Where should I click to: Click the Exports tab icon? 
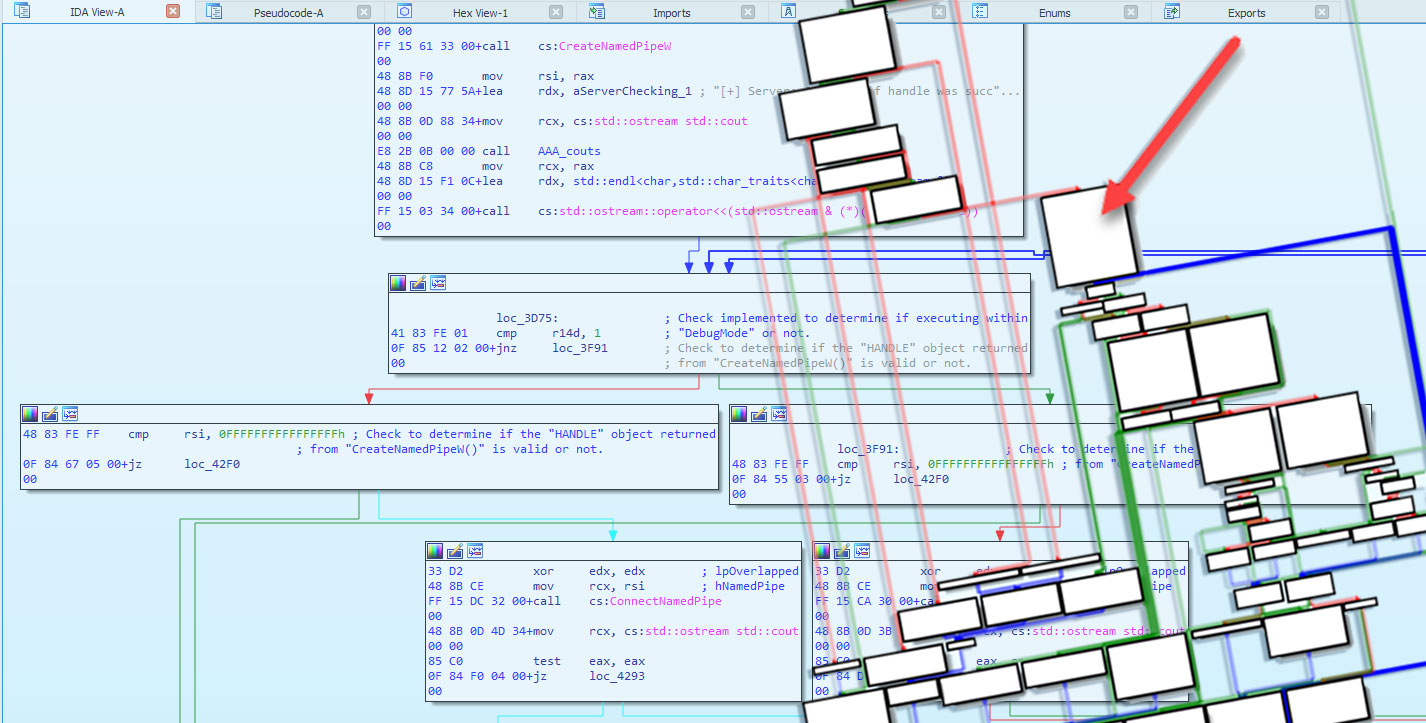pos(1173,12)
